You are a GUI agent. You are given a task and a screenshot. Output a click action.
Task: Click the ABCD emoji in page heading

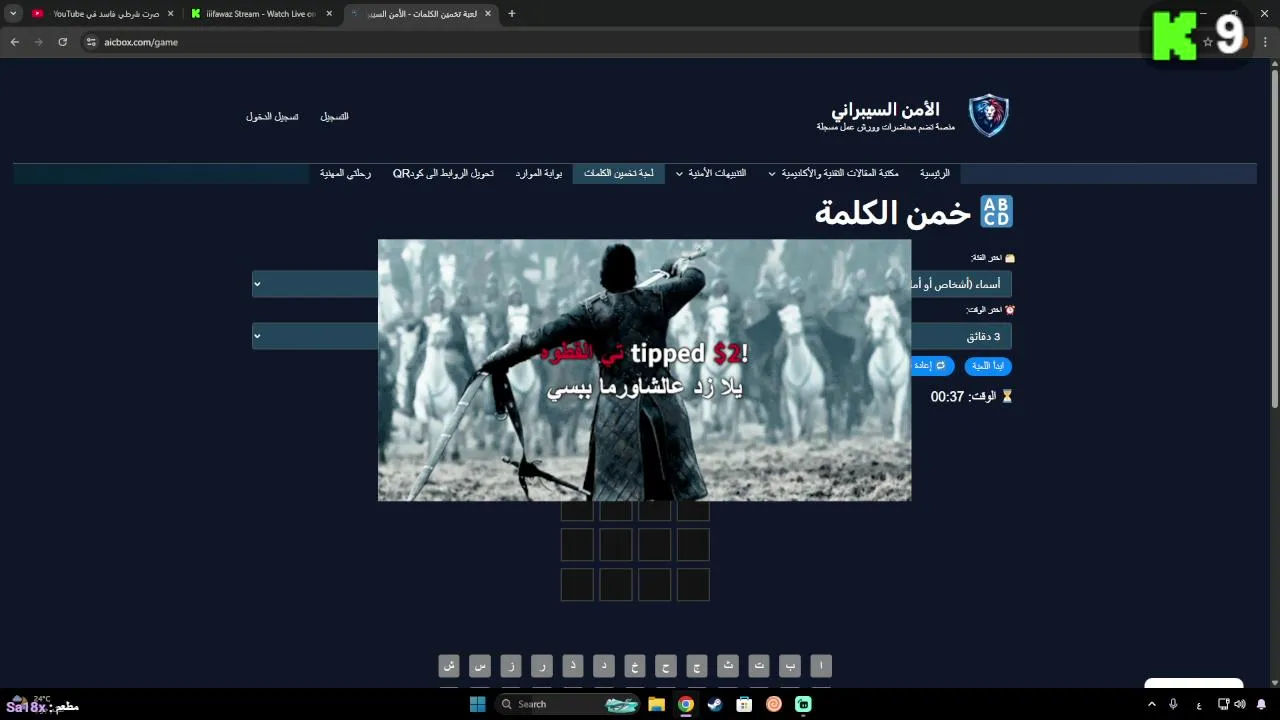coord(996,212)
